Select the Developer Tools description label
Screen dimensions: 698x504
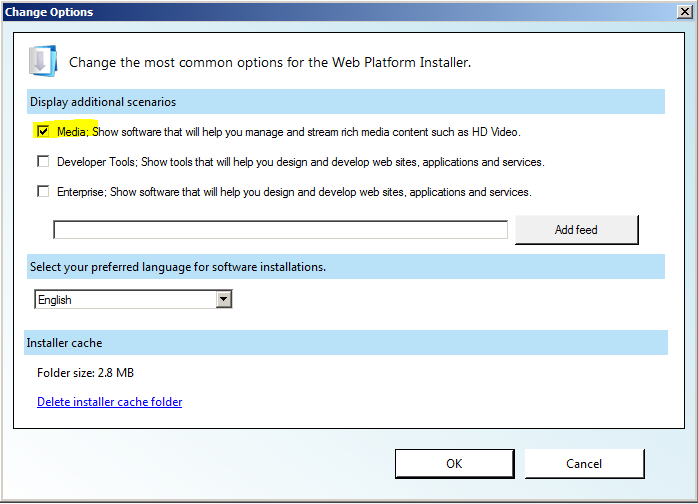click(x=301, y=162)
